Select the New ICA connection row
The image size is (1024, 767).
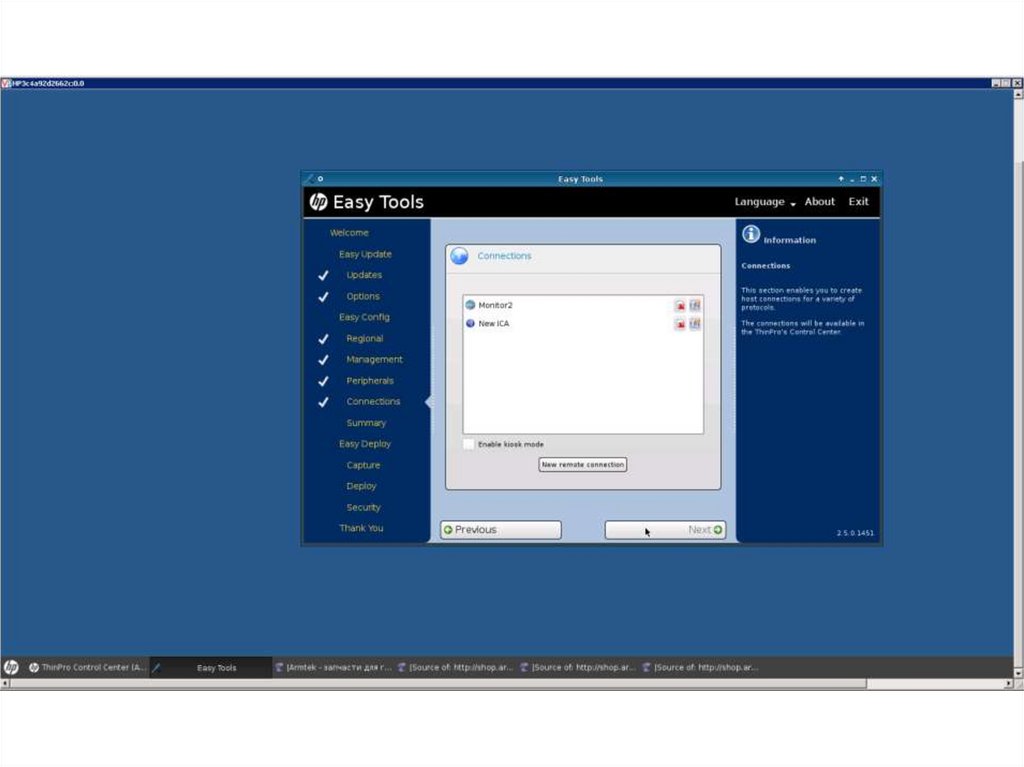coord(583,323)
